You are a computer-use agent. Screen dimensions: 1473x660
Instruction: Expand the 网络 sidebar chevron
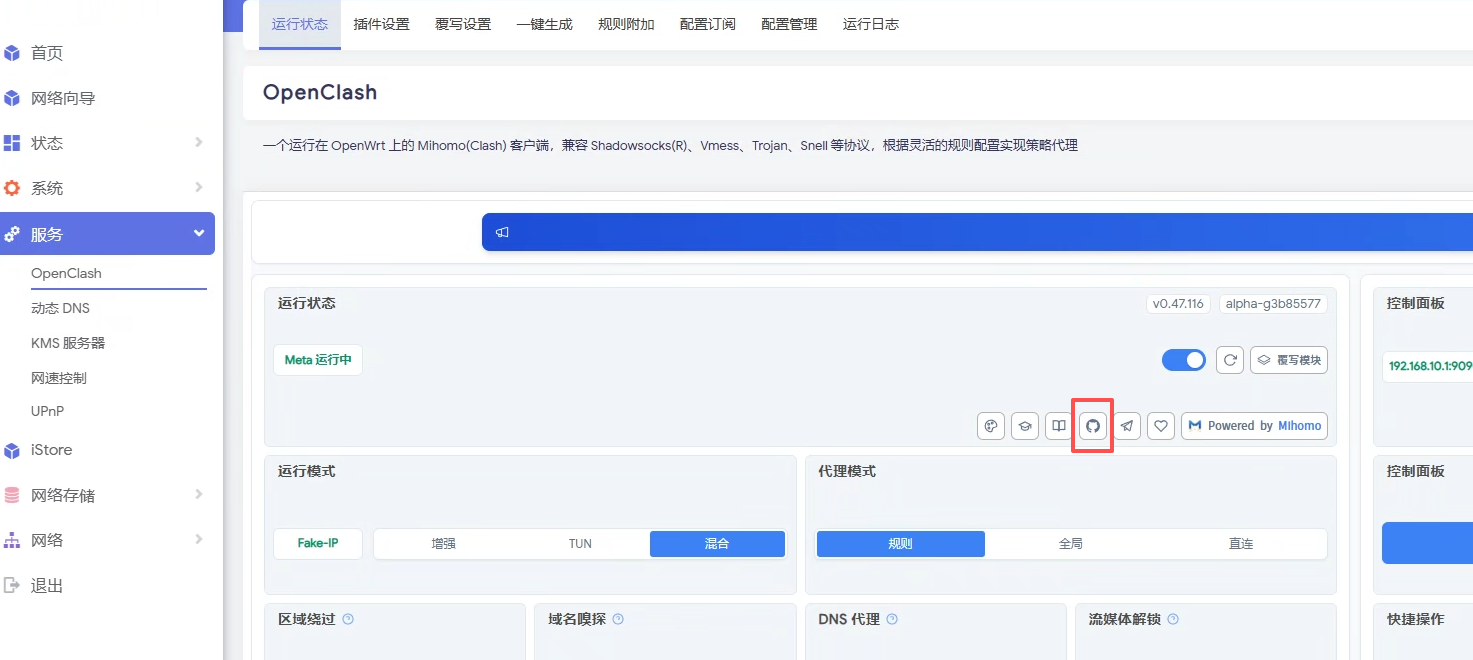tap(199, 540)
